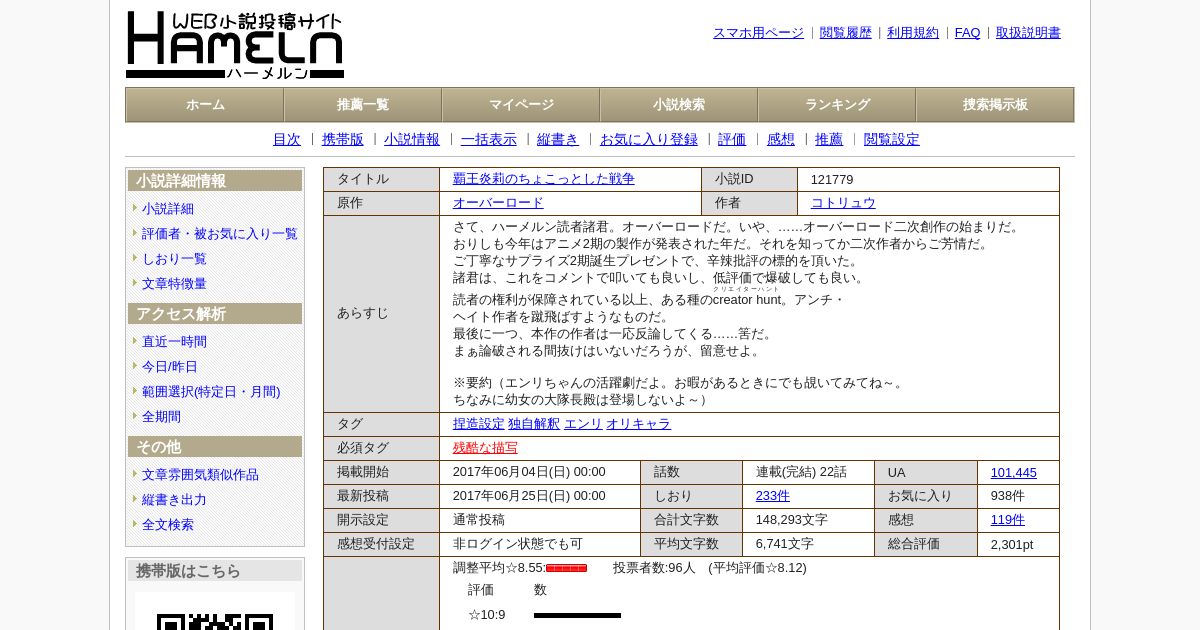Open 直近一時間 access analysis

[174, 342]
